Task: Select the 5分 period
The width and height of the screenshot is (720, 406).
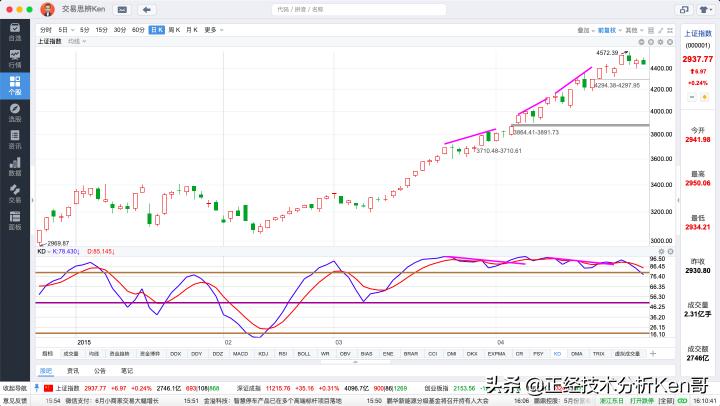Action: [x=84, y=30]
